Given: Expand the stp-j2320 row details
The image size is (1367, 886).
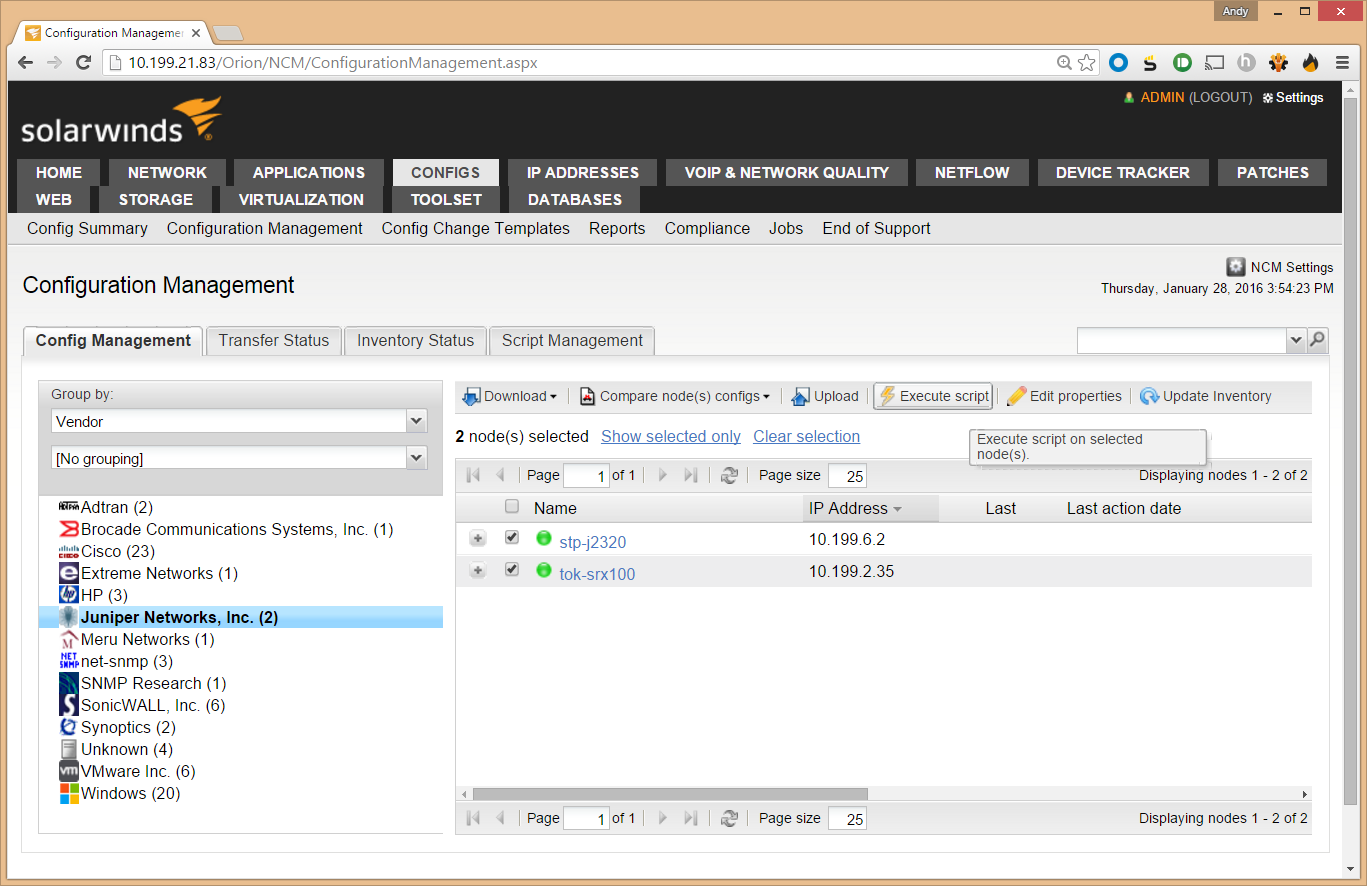Looking at the screenshot, I should pyautogui.click(x=477, y=539).
